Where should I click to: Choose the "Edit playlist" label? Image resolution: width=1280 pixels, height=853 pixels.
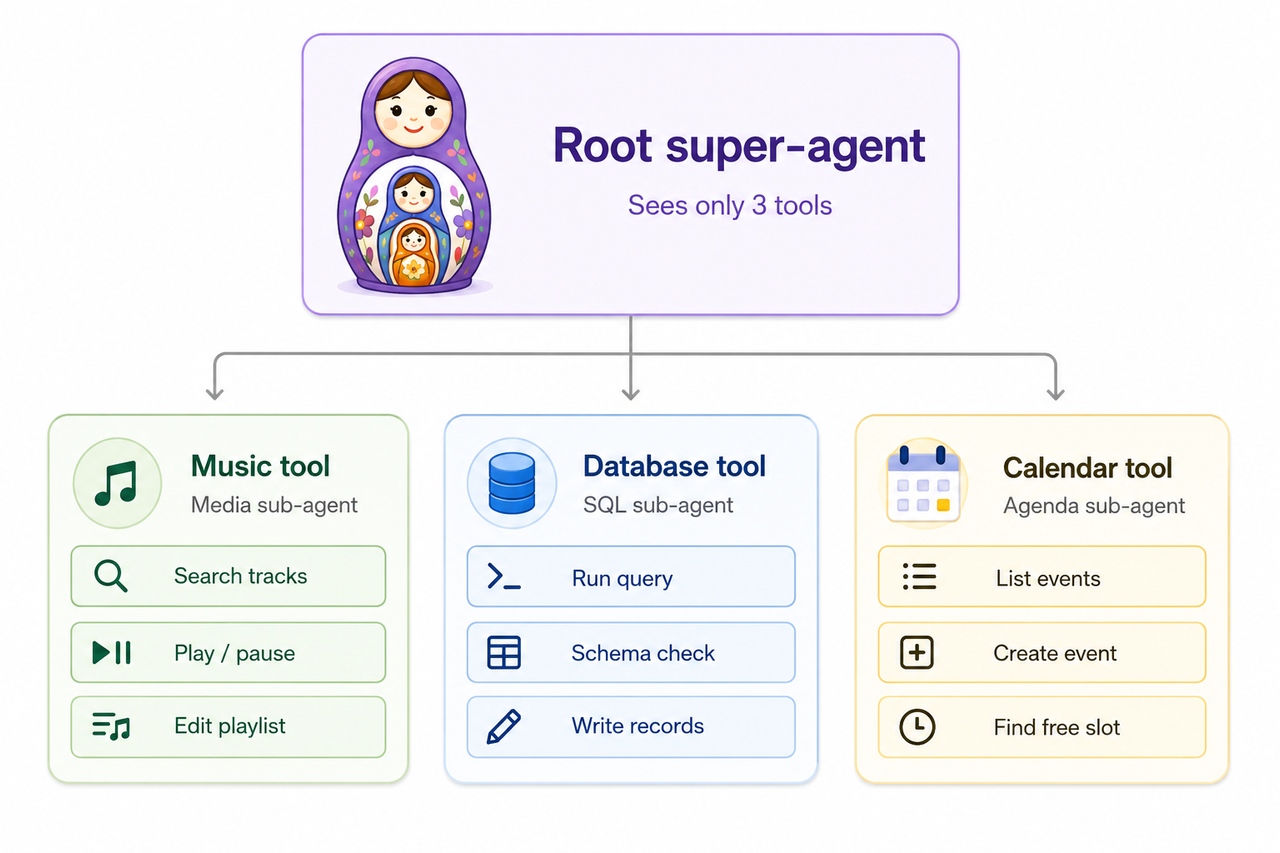click(x=230, y=726)
